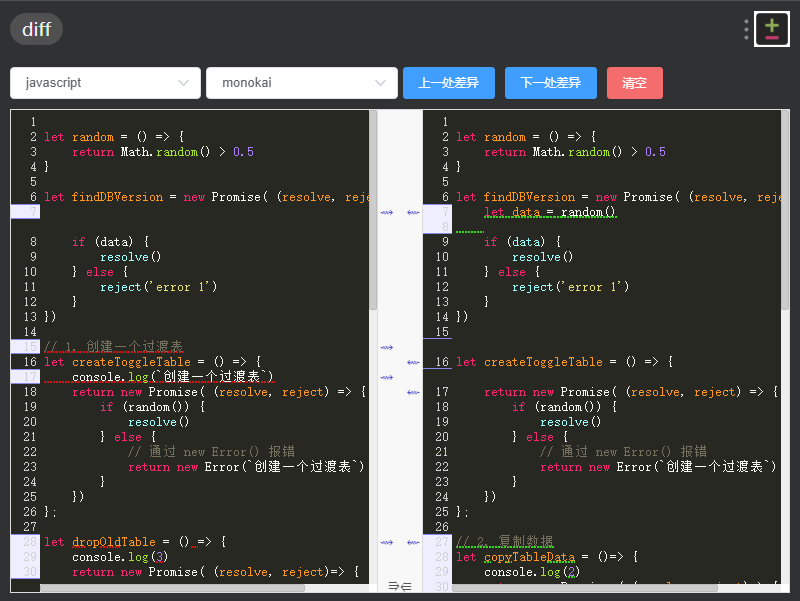Push left line 15 comment to the right

[x=387, y=347]
